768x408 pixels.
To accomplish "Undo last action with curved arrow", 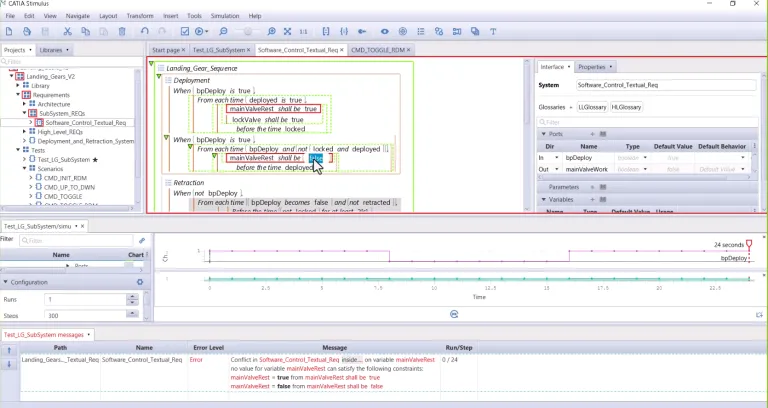I will coord(144,31).
